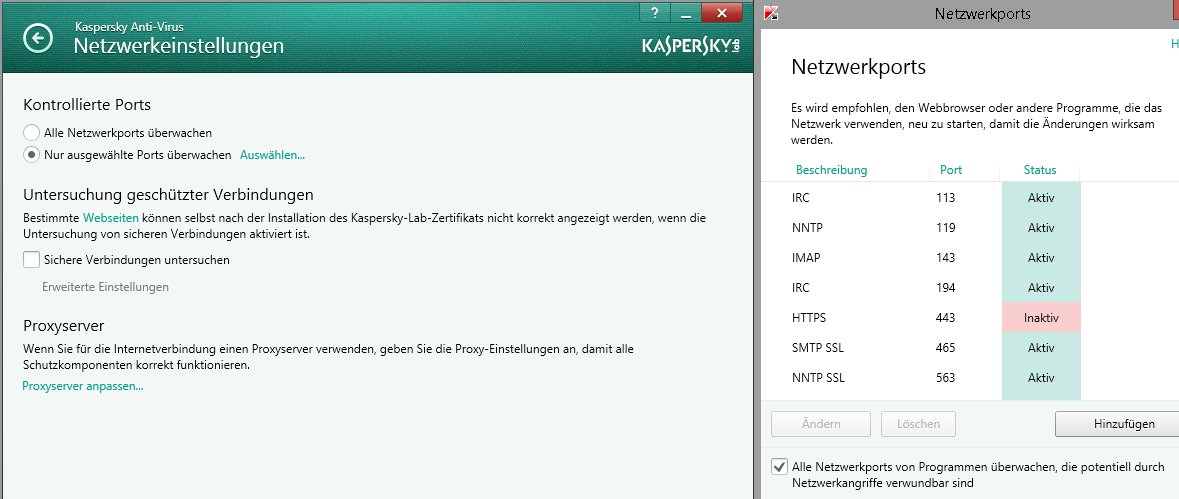Select the NNTP port 119 row

coord(970,228)
